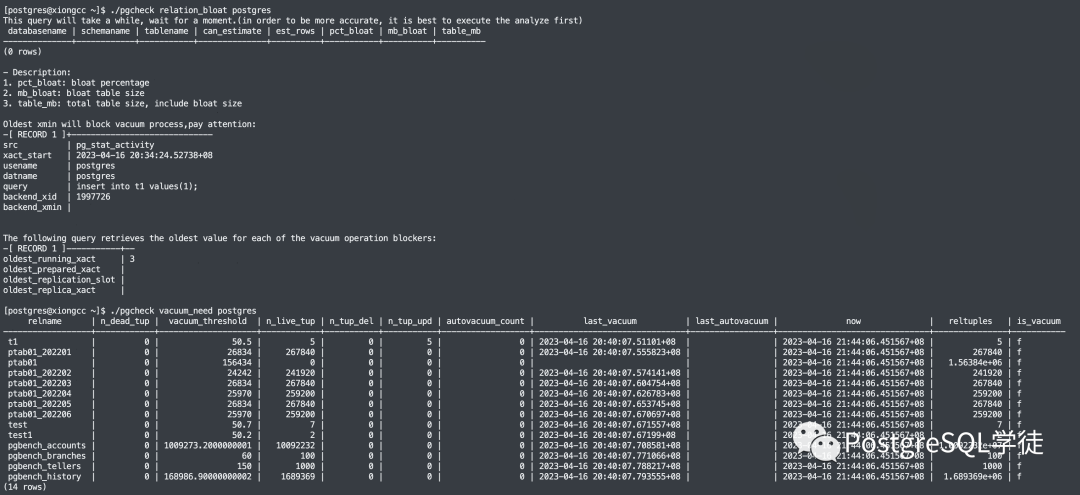Select the 'n_dead_tup' column header
The height and width of the screenshot is (495, 1080).
pos(125,322)
